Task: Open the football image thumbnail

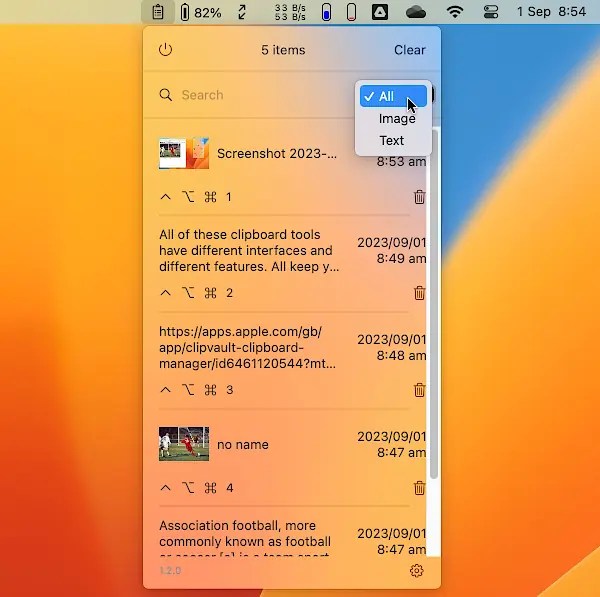Action: pyautogui.click(x=184, y=444)
